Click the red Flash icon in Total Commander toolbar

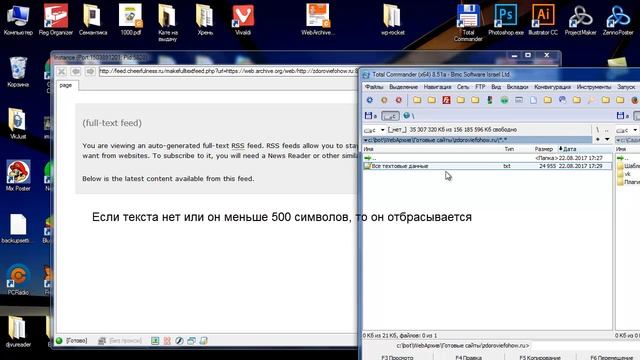[447, 100]
